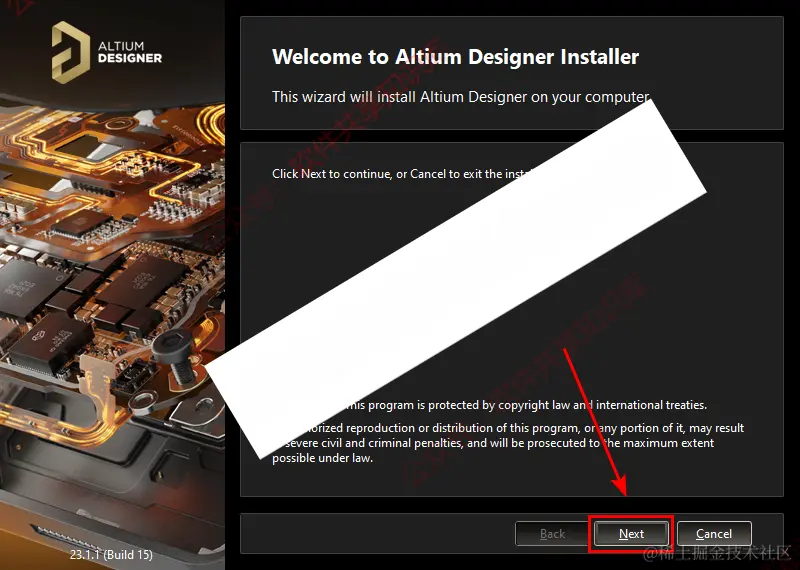This screenshot has width=800, height=570.
Task: Click the 'possible under law.' text
Action: (322, 458)
